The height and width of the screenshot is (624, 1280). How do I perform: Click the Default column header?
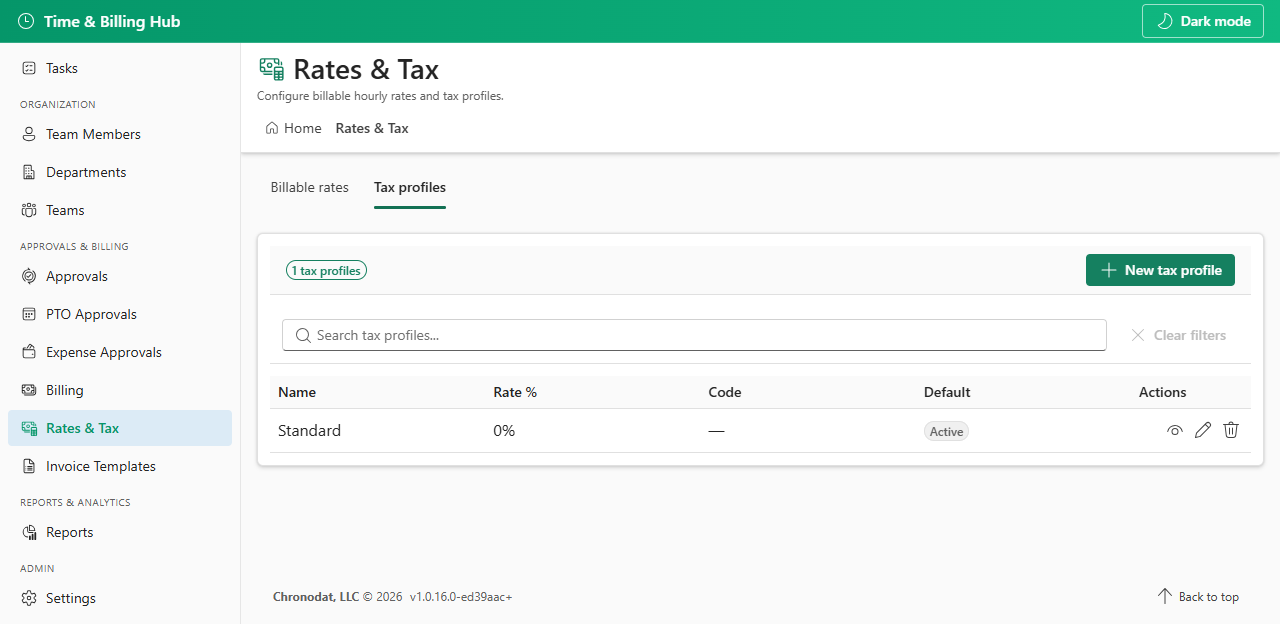(x=947, y=392)
